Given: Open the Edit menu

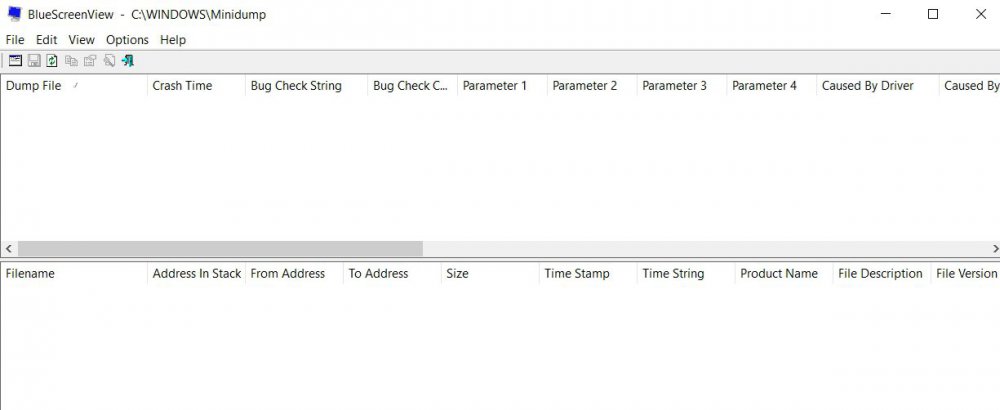Looking at the screenshot, I should click(x=47, y=40).
